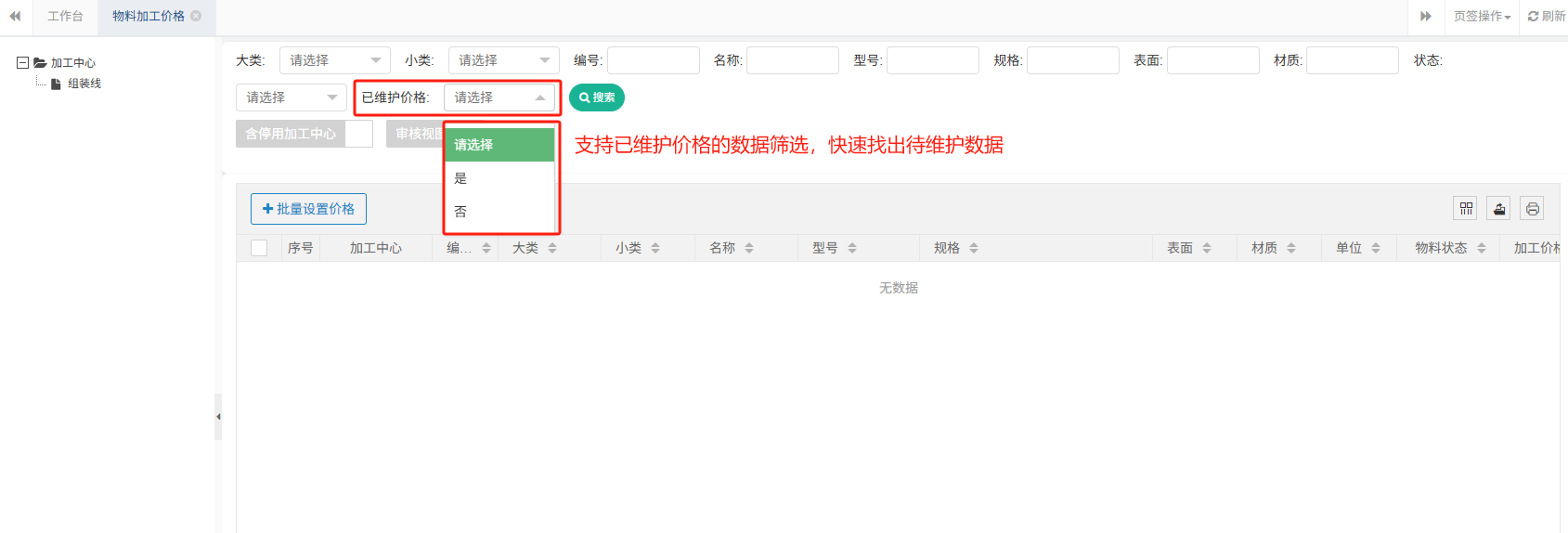Select 是 in the dropdown list
Image resolution: width=1568 pixels, height=533 pixels.
coord(461,178)
